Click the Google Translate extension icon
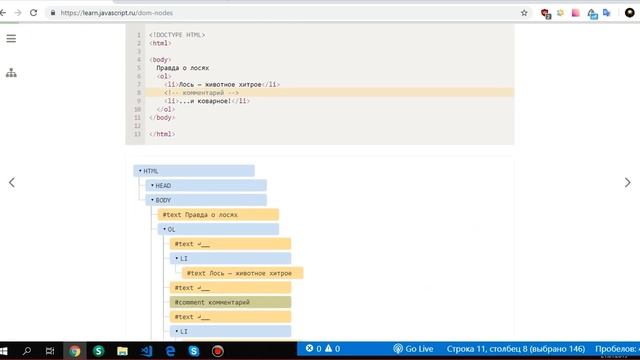Viewport: 640px width, 360px height. click(x=607, y=13)
